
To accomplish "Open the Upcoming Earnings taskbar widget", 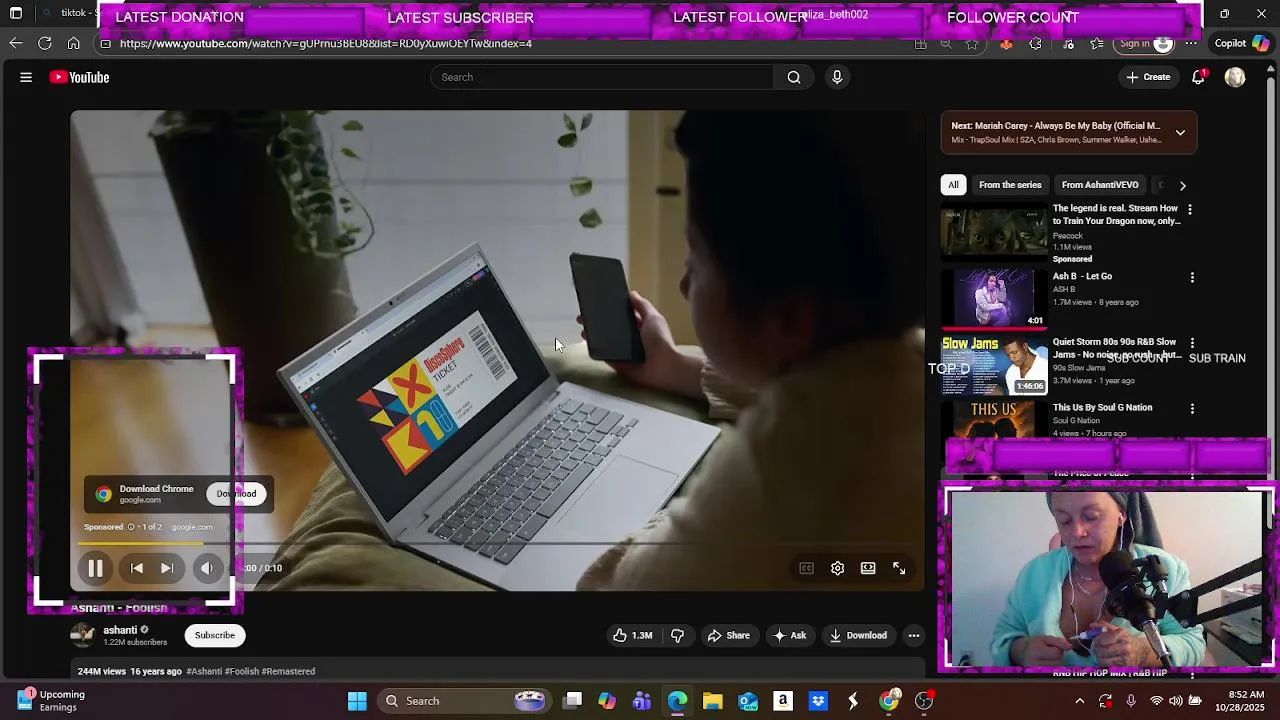I will pos(52,701).
